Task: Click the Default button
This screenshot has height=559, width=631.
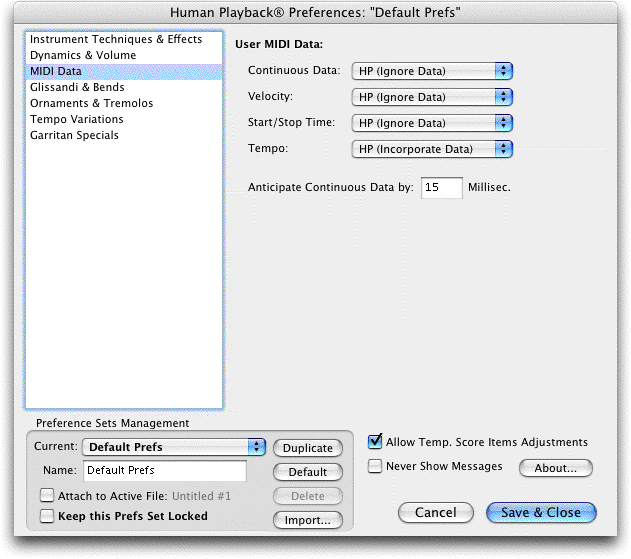Action: pyautogui.click(x=308, y=472)
